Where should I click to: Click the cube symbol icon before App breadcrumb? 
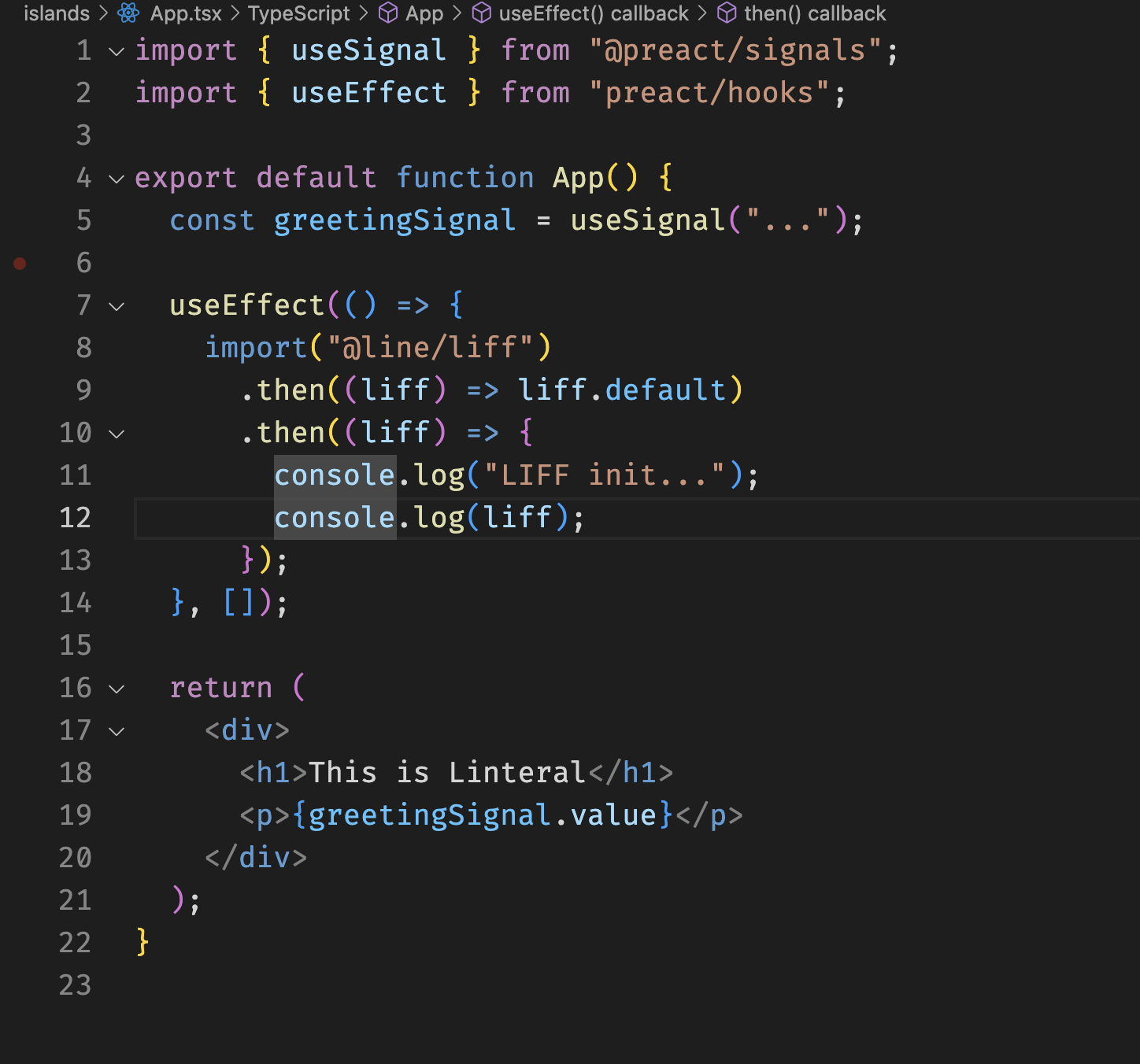point(387,13)
